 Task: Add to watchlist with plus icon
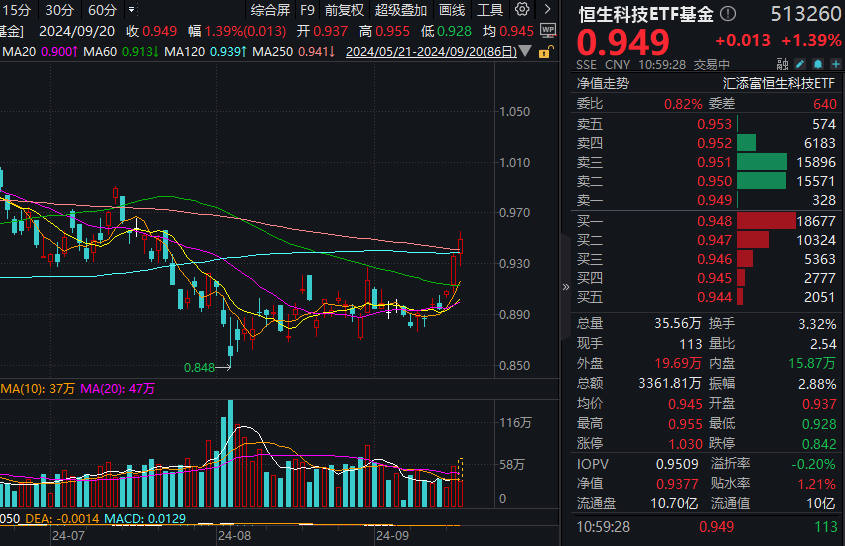pyautogui.click(x=835, y=65)
